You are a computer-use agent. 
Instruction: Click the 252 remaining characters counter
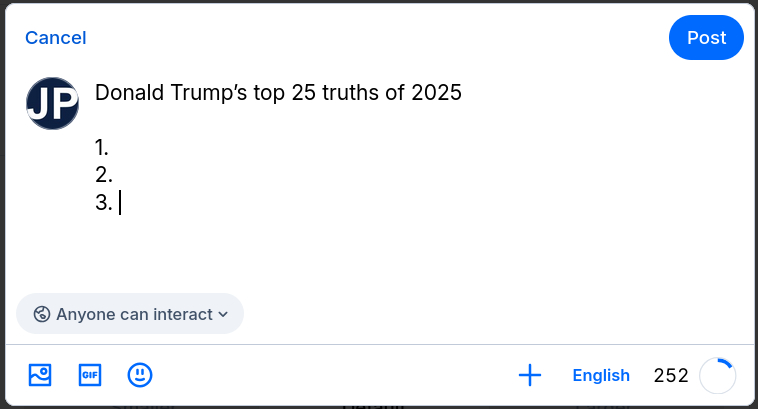coord(671,376)
